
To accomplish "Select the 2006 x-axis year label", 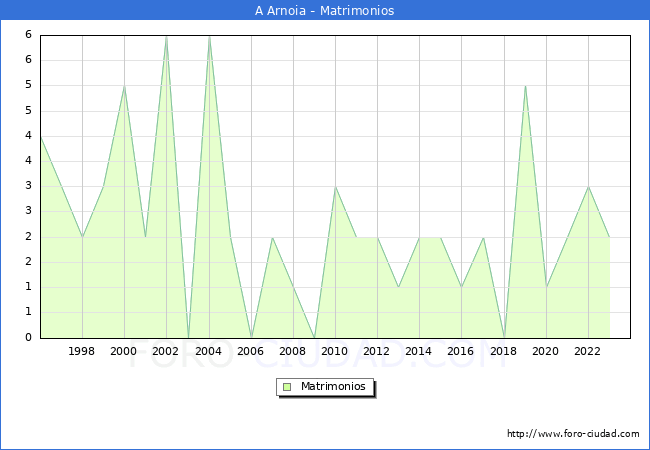I will pyautogui.click(x=251, y=351).
